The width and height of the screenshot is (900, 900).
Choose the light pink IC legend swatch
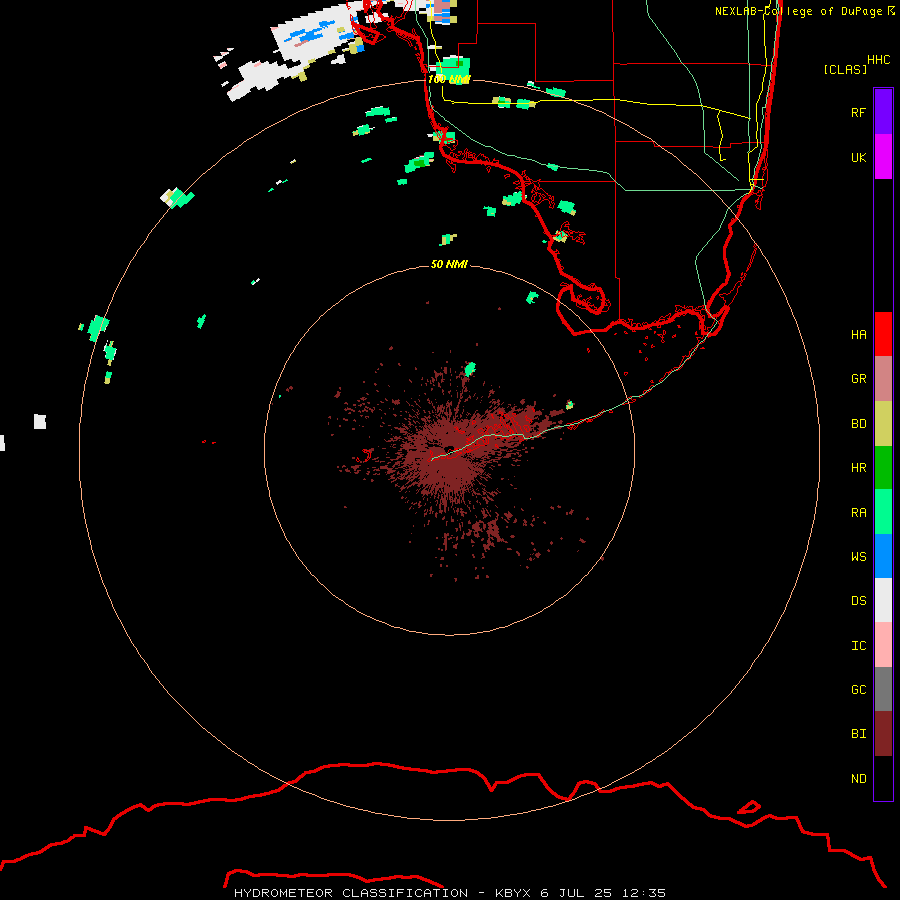pos(883,645)
